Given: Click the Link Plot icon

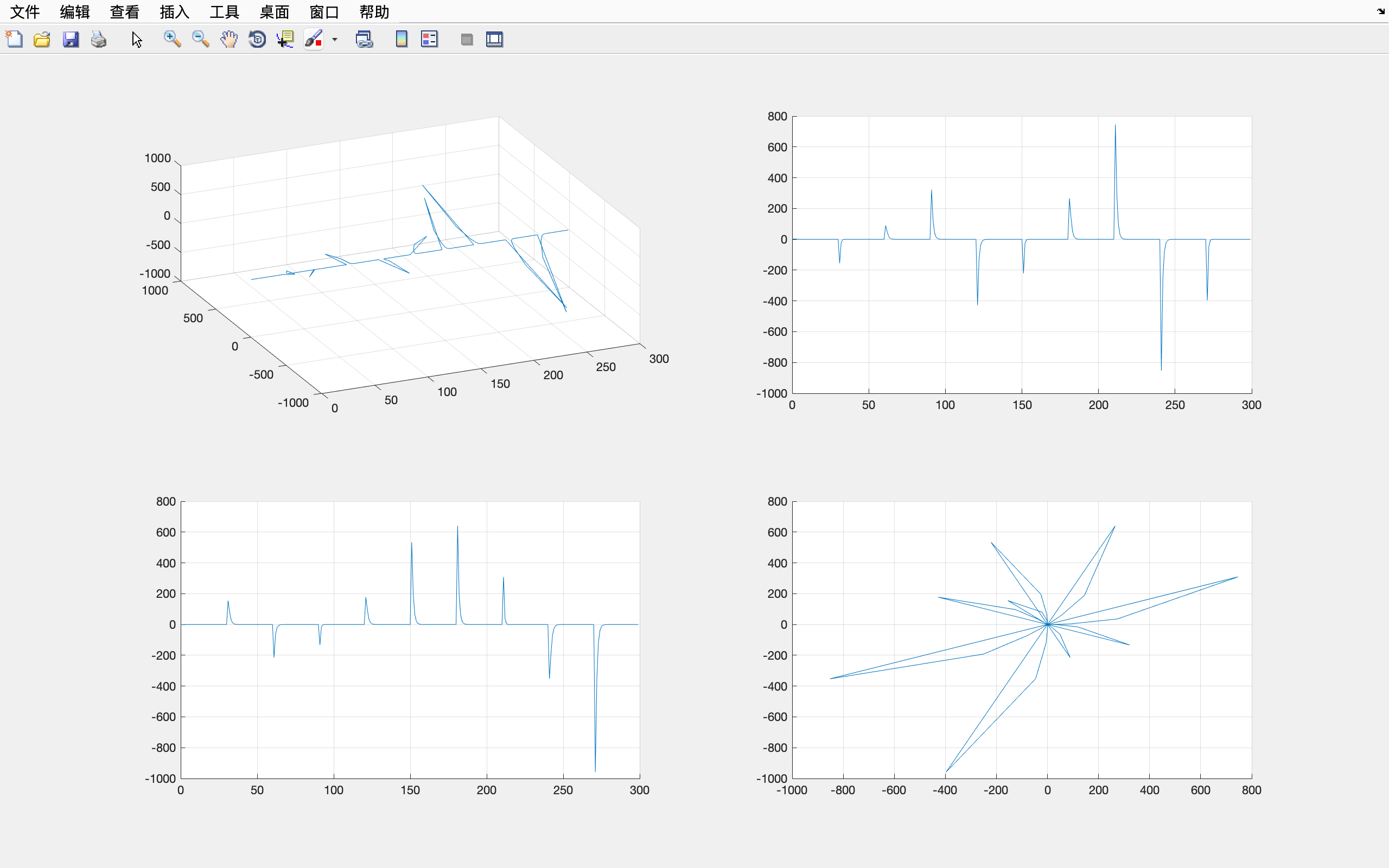Looking at the screenshot, I should point(365,39).
